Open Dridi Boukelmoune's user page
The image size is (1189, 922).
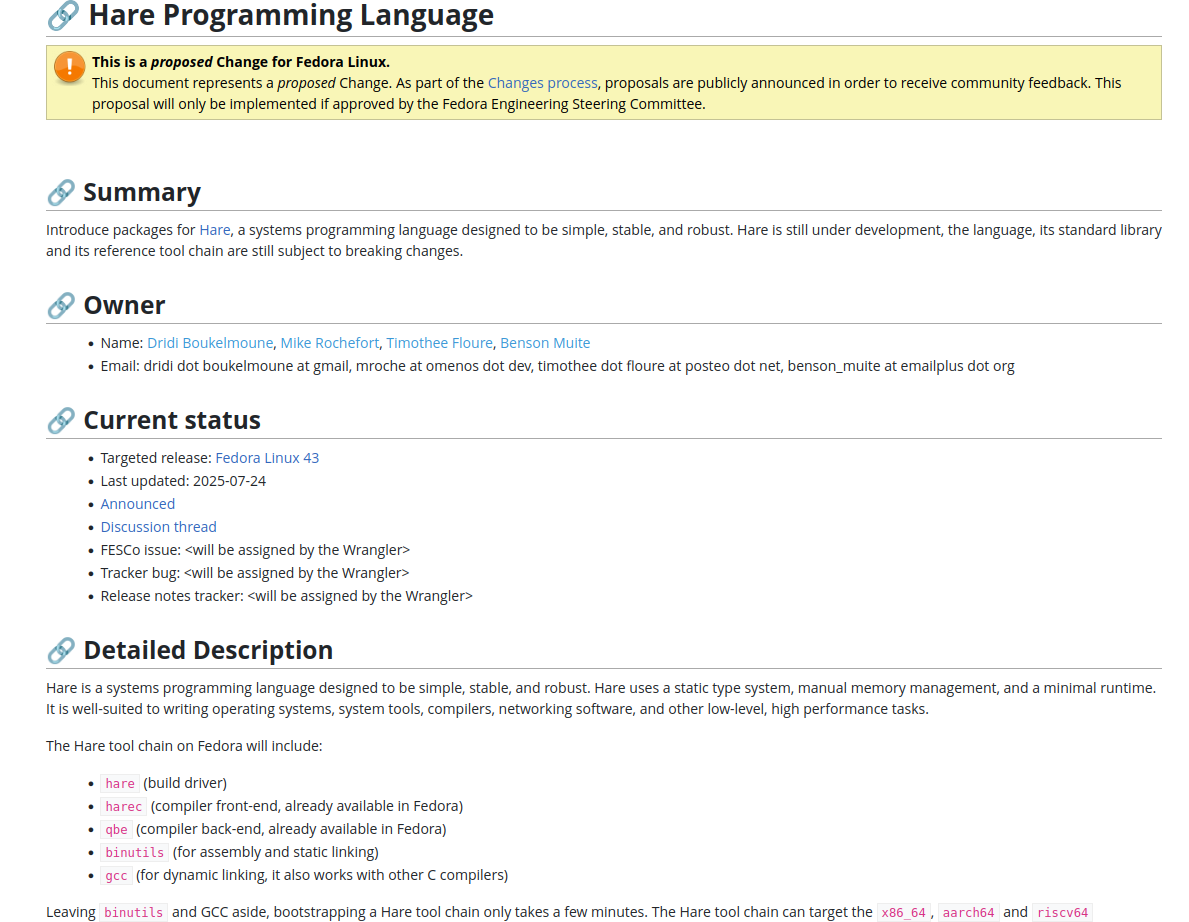tap(210, 343)
